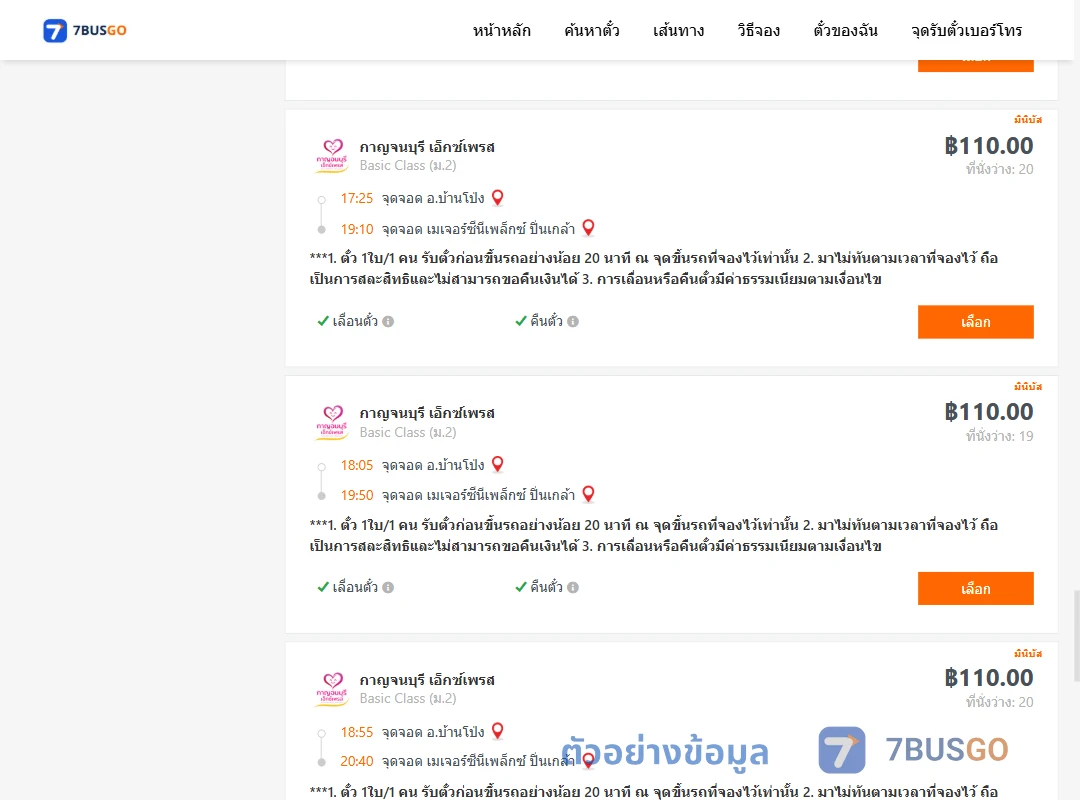
Task: Click the operator logo on the 18:05 trip
Action: coord(332,422)
